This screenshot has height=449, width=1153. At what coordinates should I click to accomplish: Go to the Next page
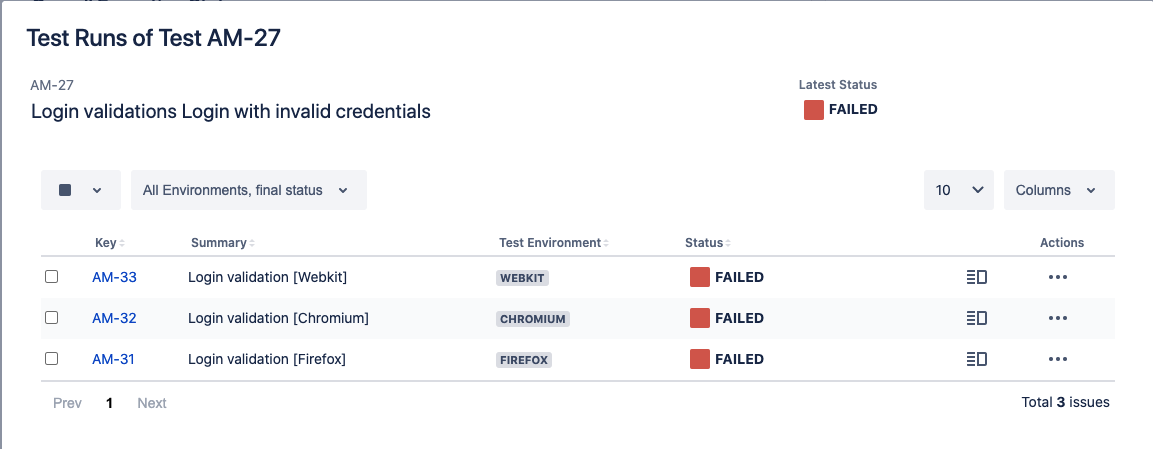pos(152,403)
